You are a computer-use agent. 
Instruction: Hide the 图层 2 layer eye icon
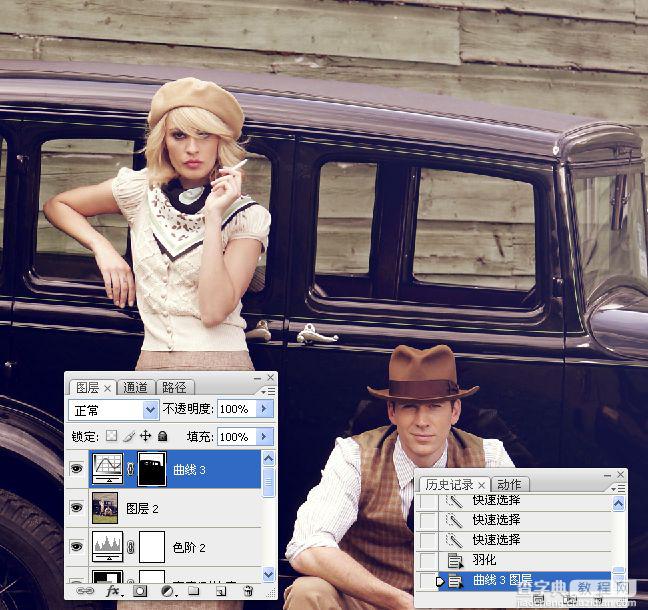77,507
